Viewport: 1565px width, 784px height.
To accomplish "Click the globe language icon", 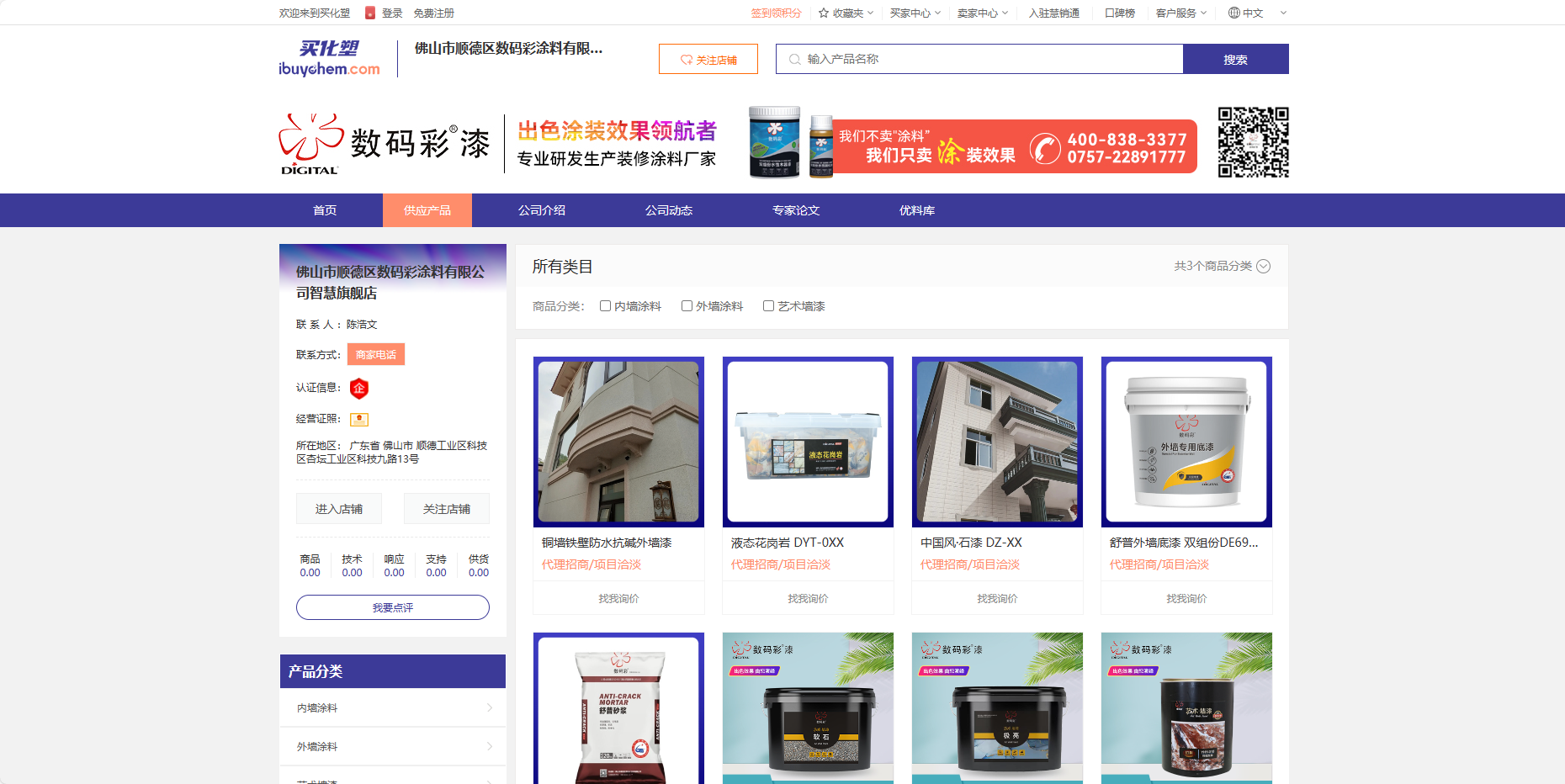I will click(1234, 13).
